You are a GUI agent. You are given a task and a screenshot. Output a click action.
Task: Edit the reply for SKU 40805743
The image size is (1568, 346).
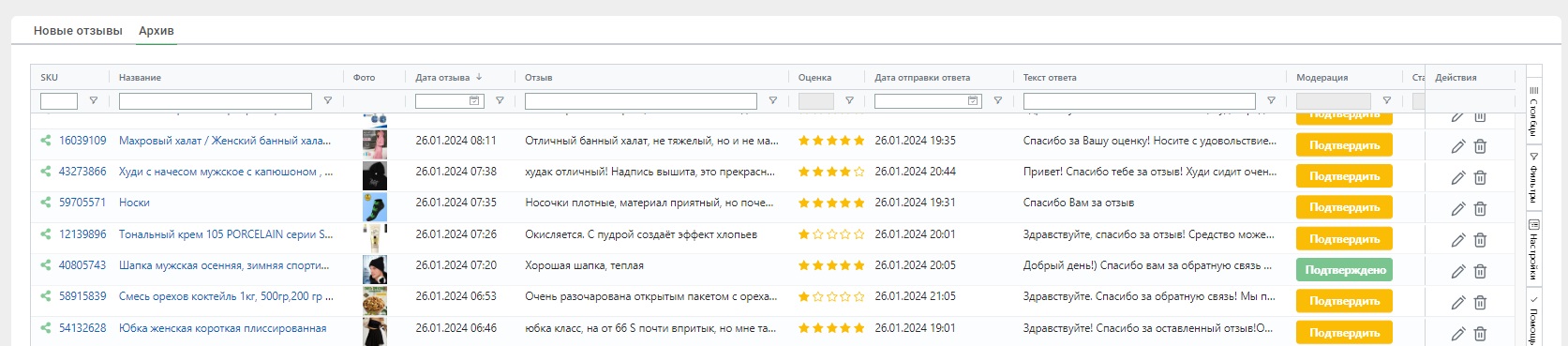click(1458, 271)
